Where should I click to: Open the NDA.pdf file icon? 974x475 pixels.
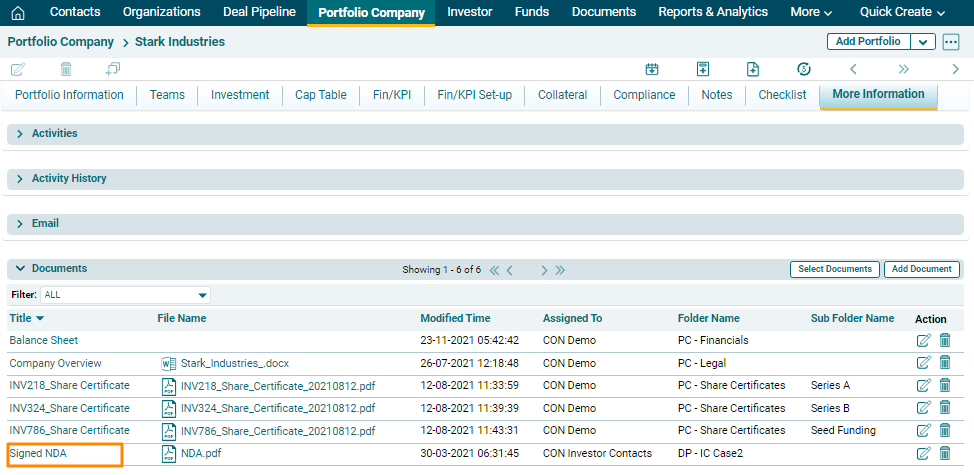[x=168, y=454]
